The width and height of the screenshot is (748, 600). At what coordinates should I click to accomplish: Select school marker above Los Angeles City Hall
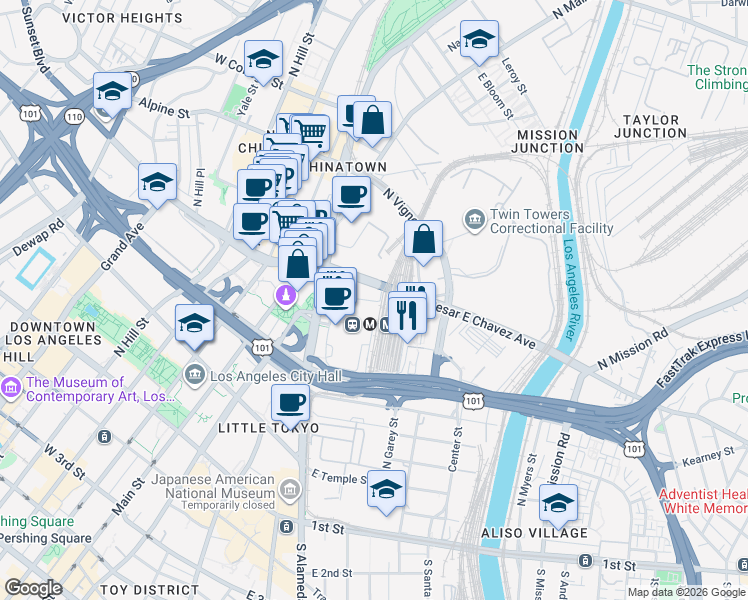[194, 324]
